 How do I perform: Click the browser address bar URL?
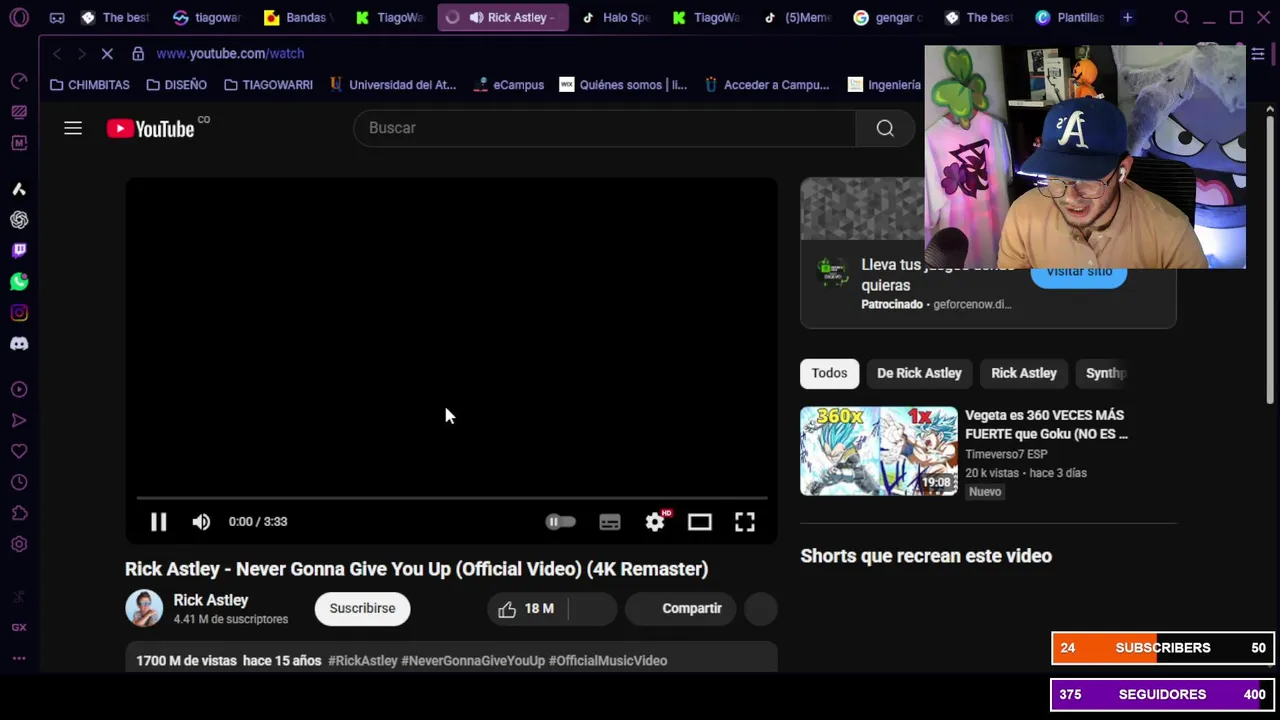(x=230, y=53)
